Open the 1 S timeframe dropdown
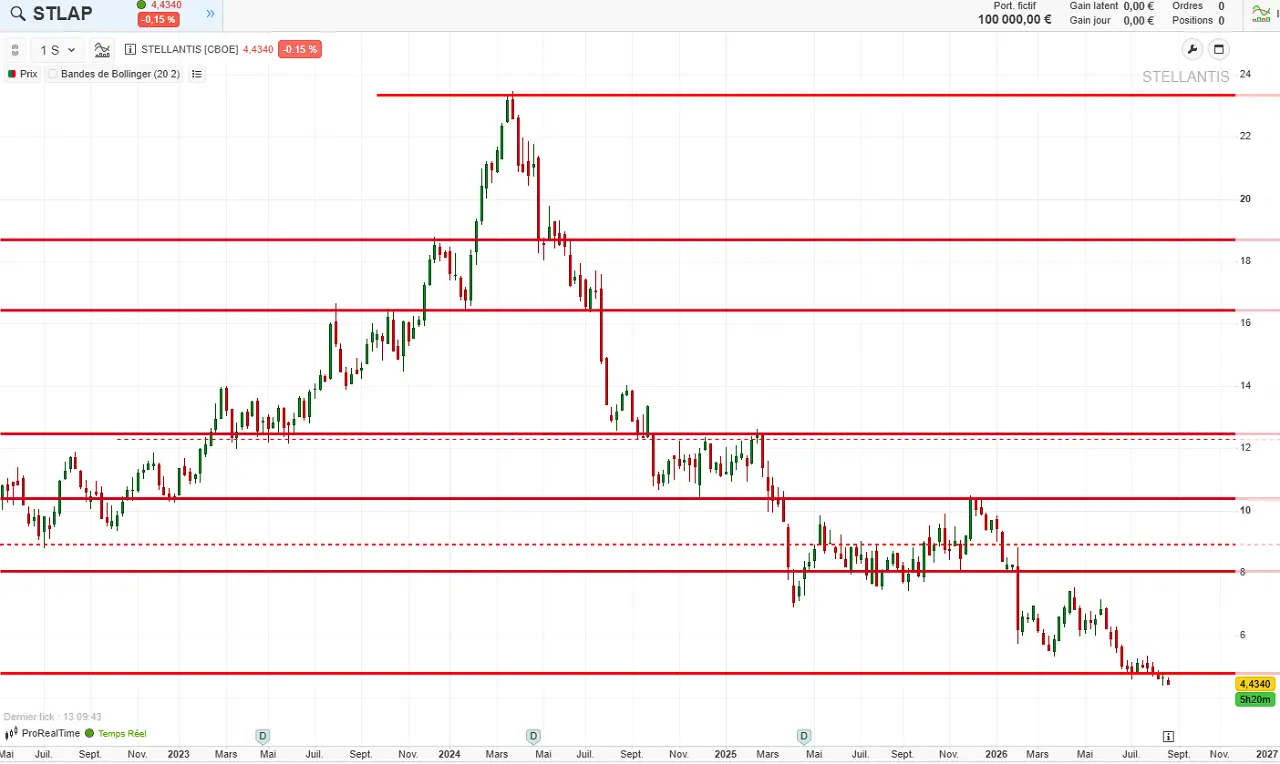 (x=58, y=50)
